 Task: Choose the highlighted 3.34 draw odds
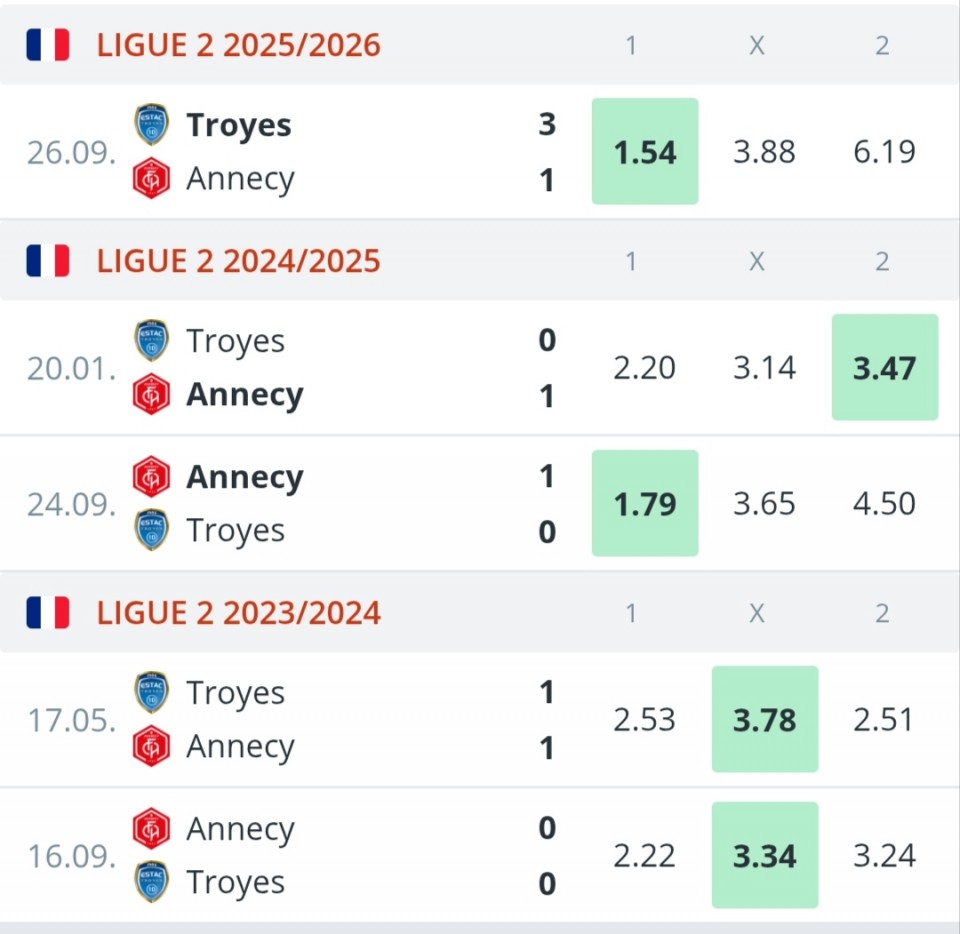coord(765,856)
